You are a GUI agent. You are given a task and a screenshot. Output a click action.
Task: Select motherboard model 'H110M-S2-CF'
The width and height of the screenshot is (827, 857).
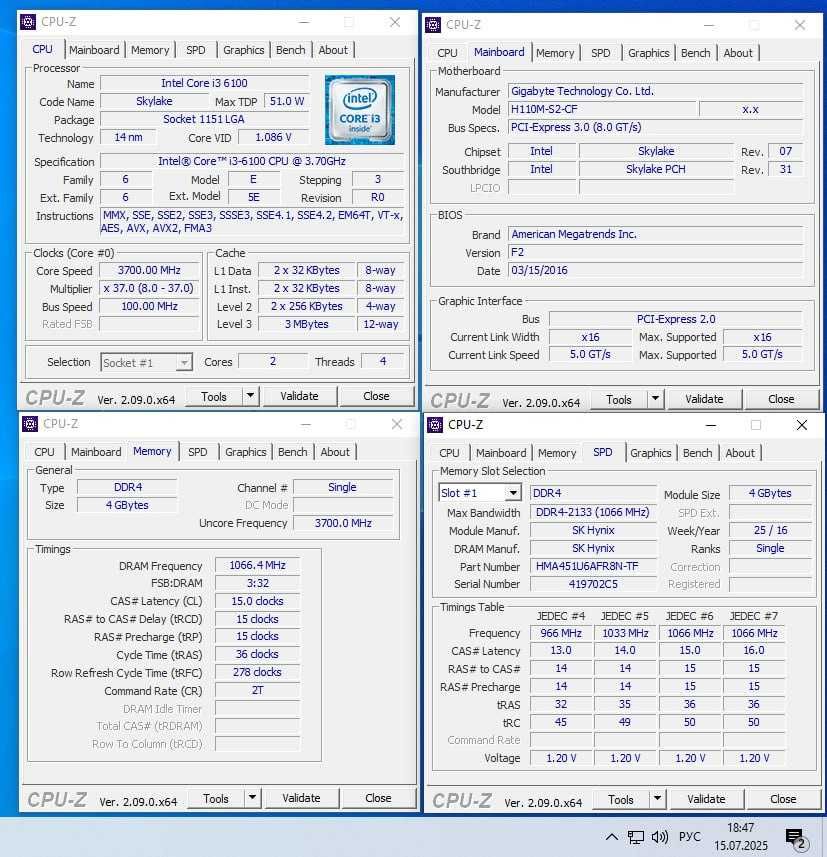(602, 109)
